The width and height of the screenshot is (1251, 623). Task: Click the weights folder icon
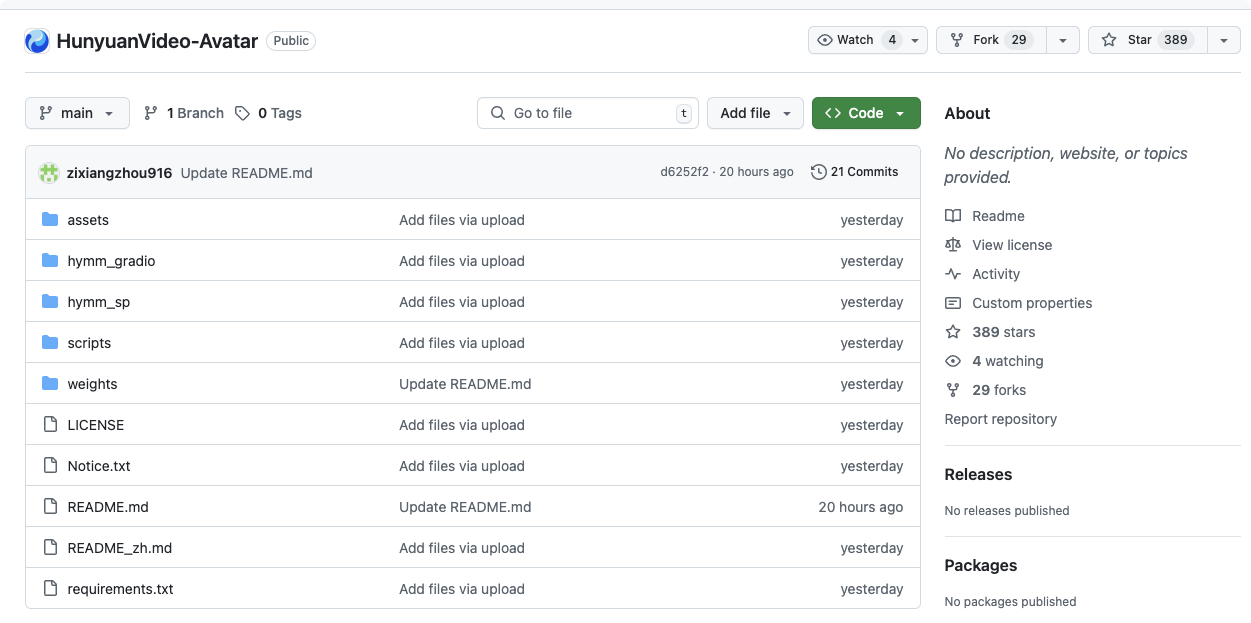[50, 384]
